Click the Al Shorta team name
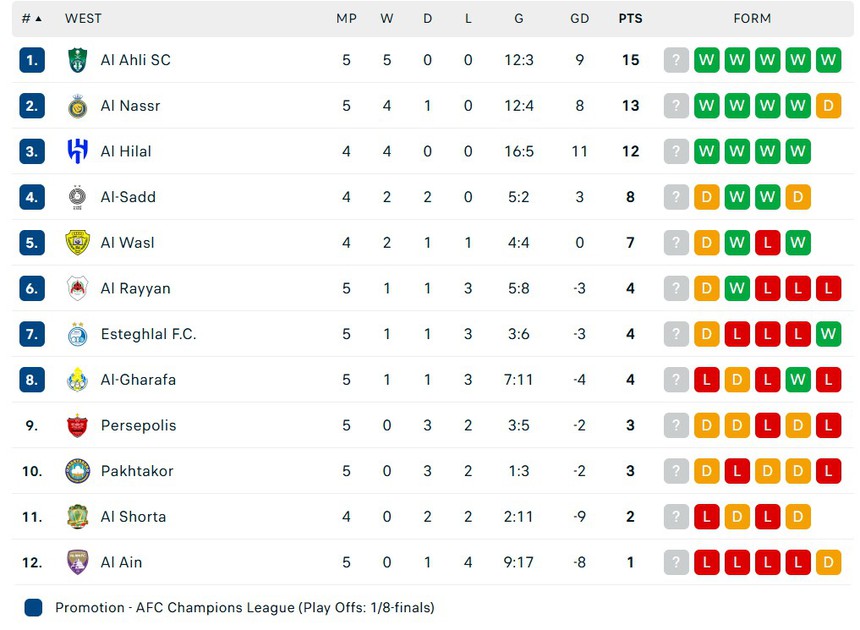This screenshot has width=860, height=630. point(133,517)
